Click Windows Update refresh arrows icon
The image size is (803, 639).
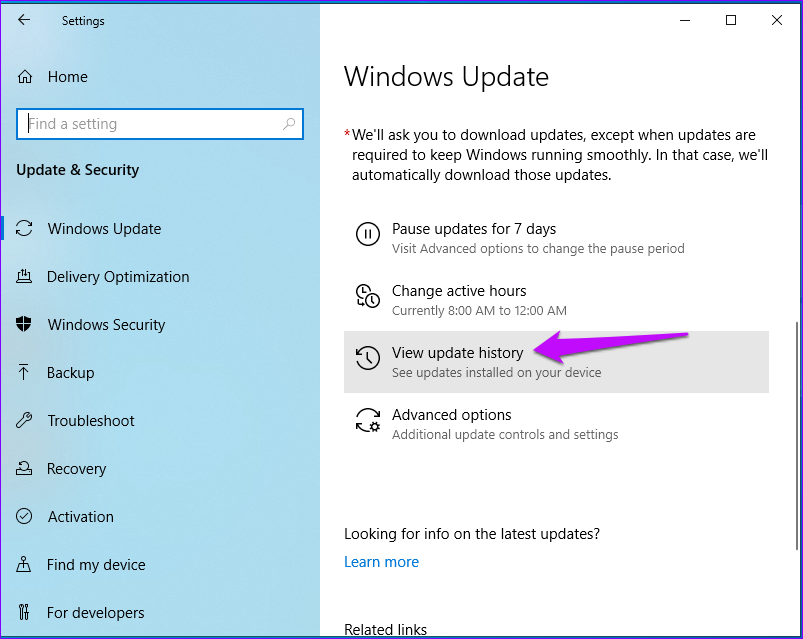(24, 228)
